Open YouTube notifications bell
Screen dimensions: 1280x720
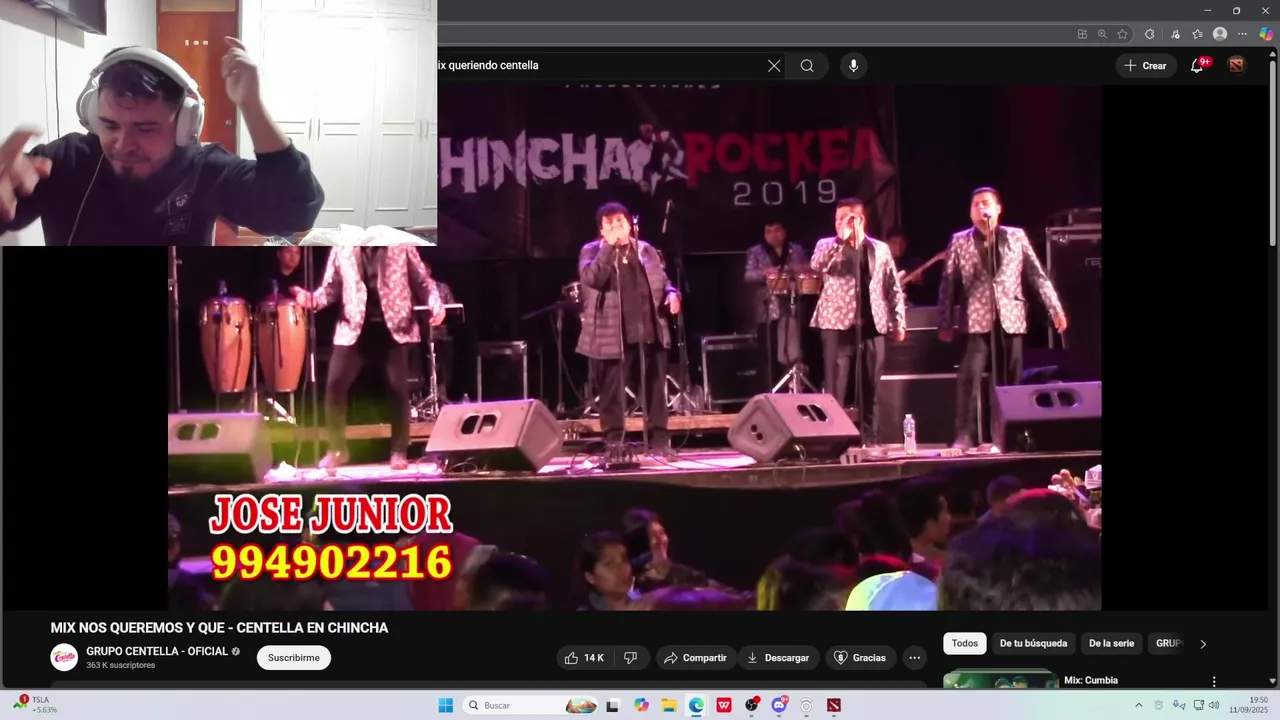(1197, 66)
